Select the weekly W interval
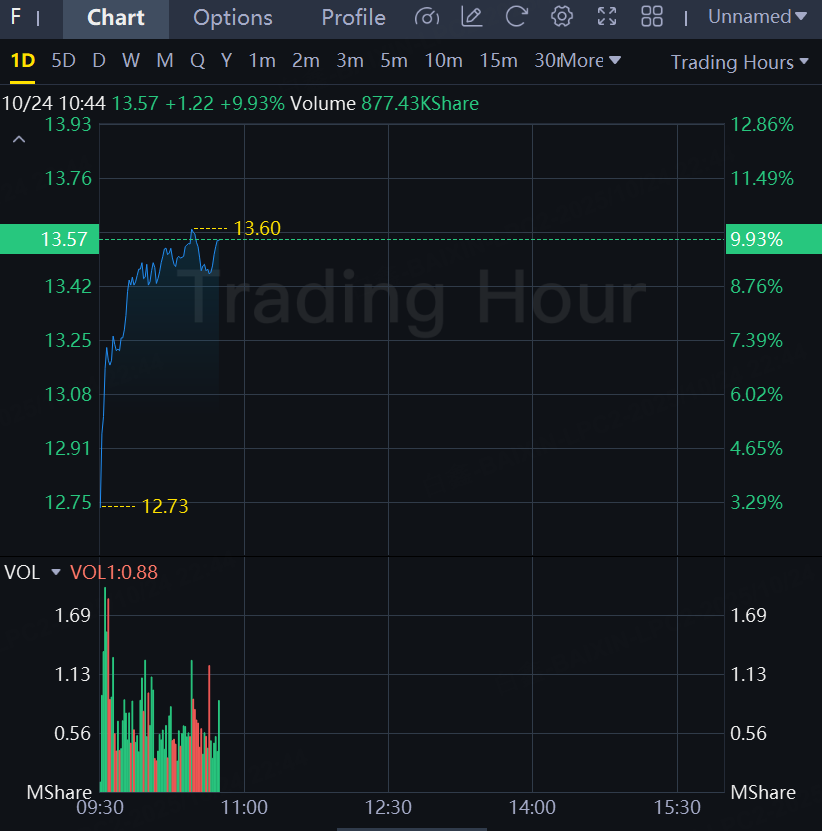 (x=131, y=61)
